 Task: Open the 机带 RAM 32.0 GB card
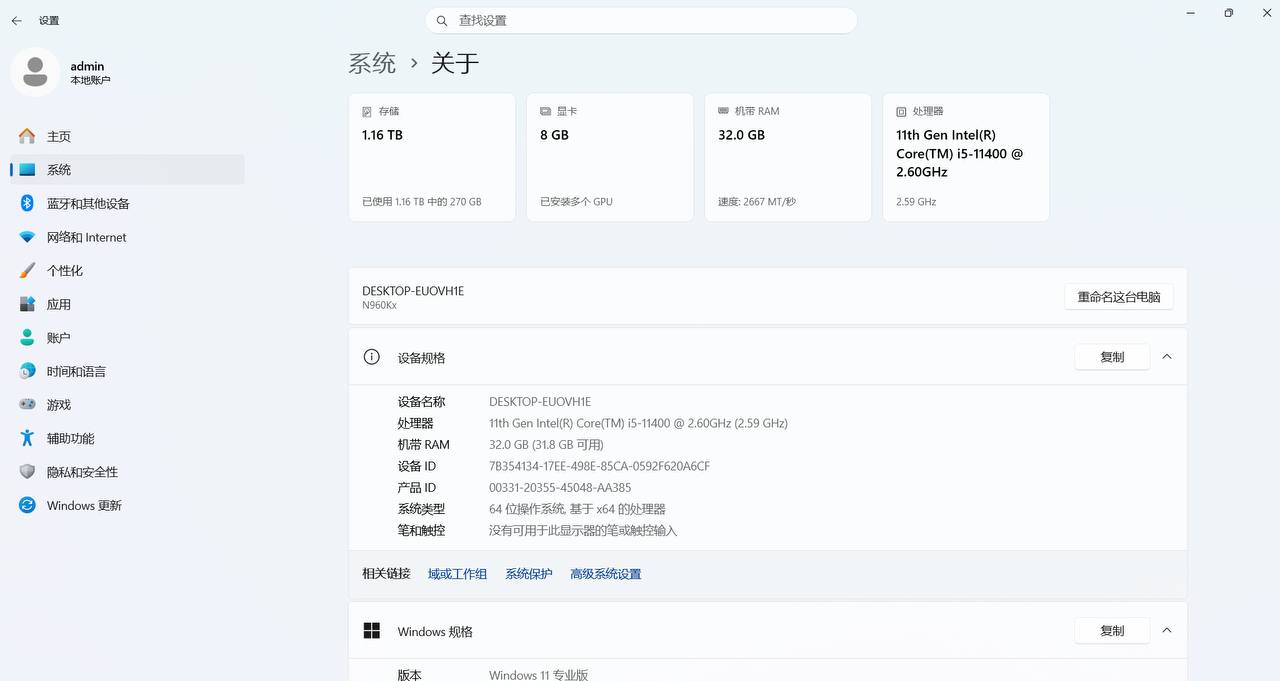point(788,157)
